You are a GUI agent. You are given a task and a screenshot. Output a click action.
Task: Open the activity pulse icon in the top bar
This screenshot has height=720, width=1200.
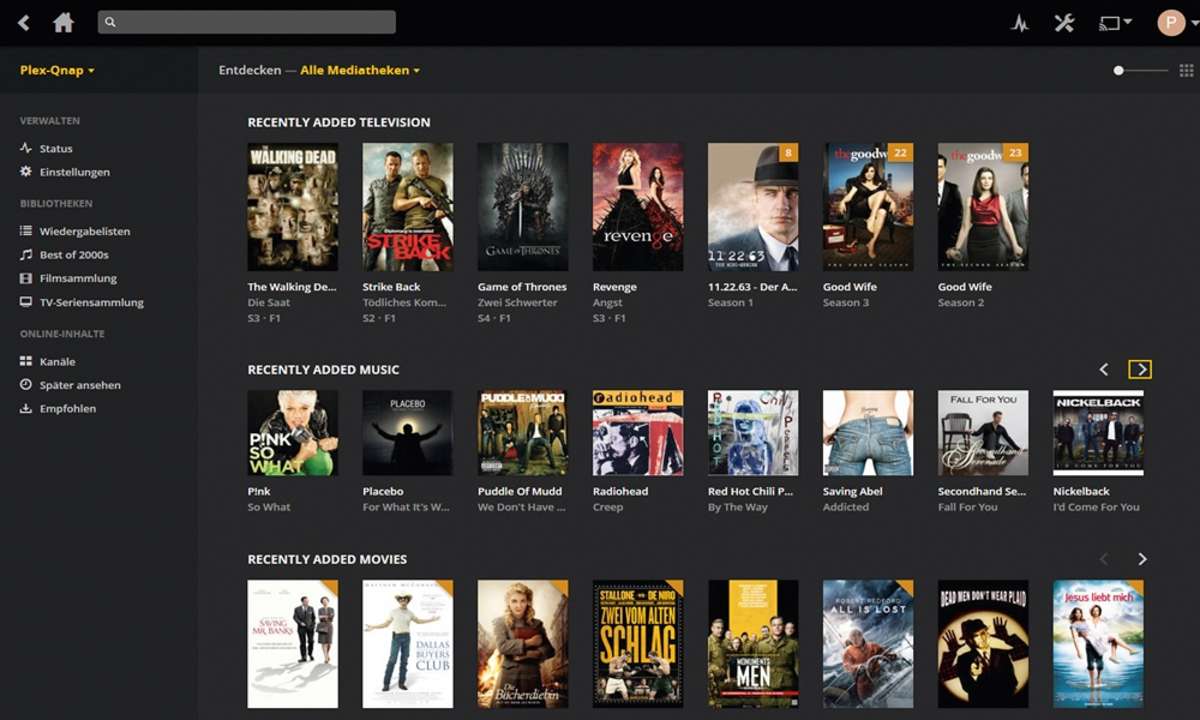pyautogui.click(x=1020, y=23)
